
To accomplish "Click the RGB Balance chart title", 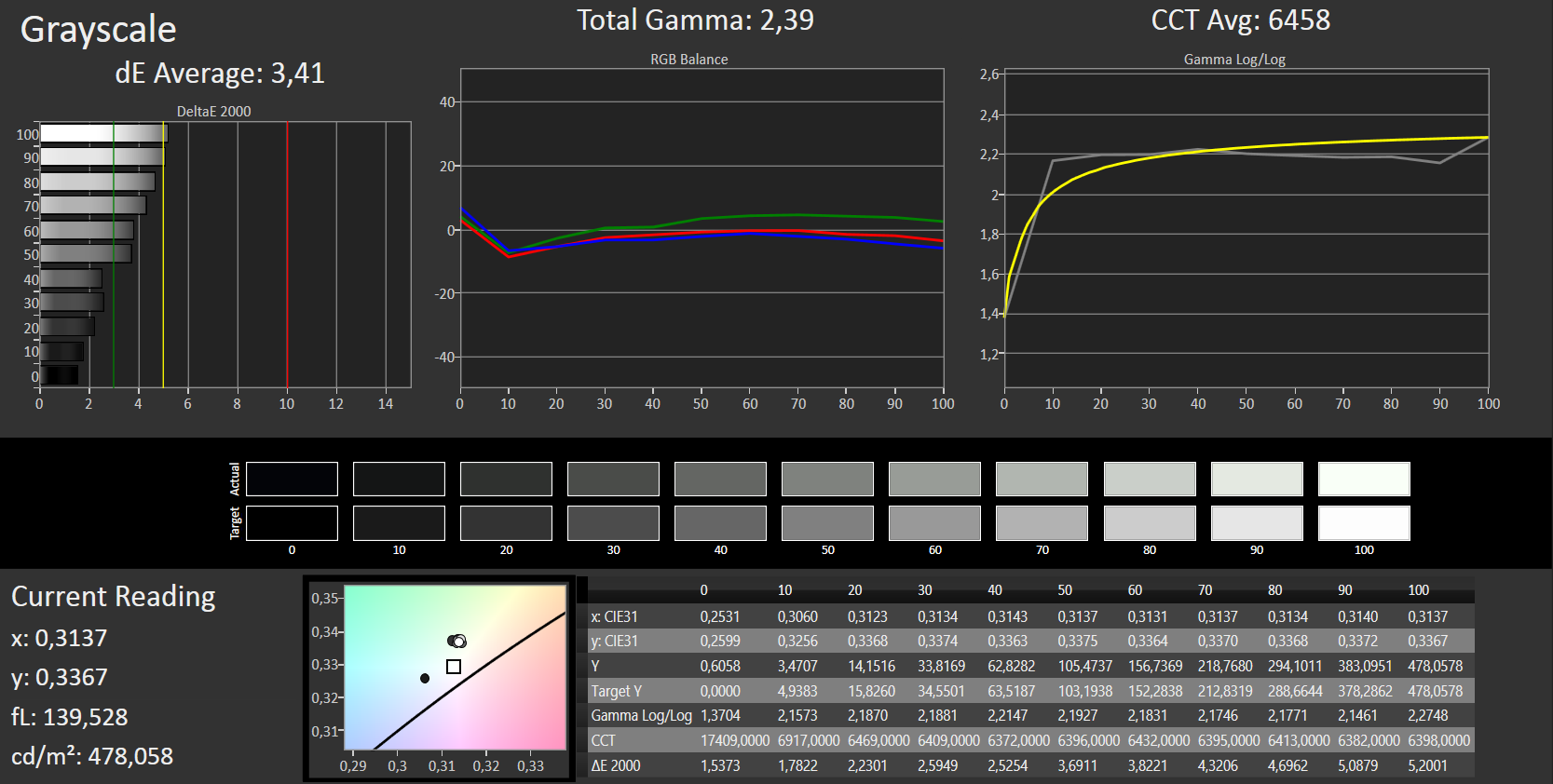I will coord(689,59).
